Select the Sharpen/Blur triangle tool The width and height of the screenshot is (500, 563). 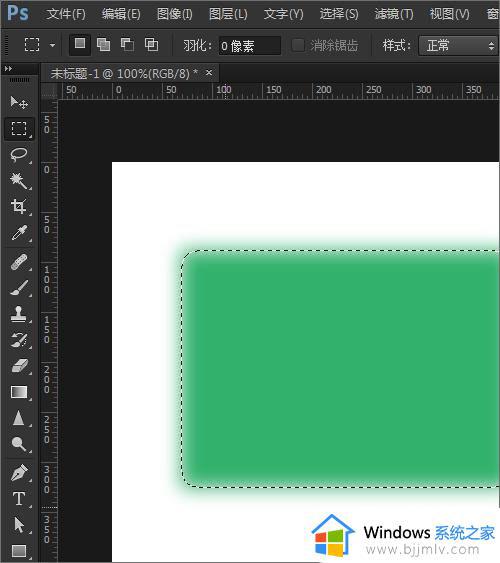point(19,418)
